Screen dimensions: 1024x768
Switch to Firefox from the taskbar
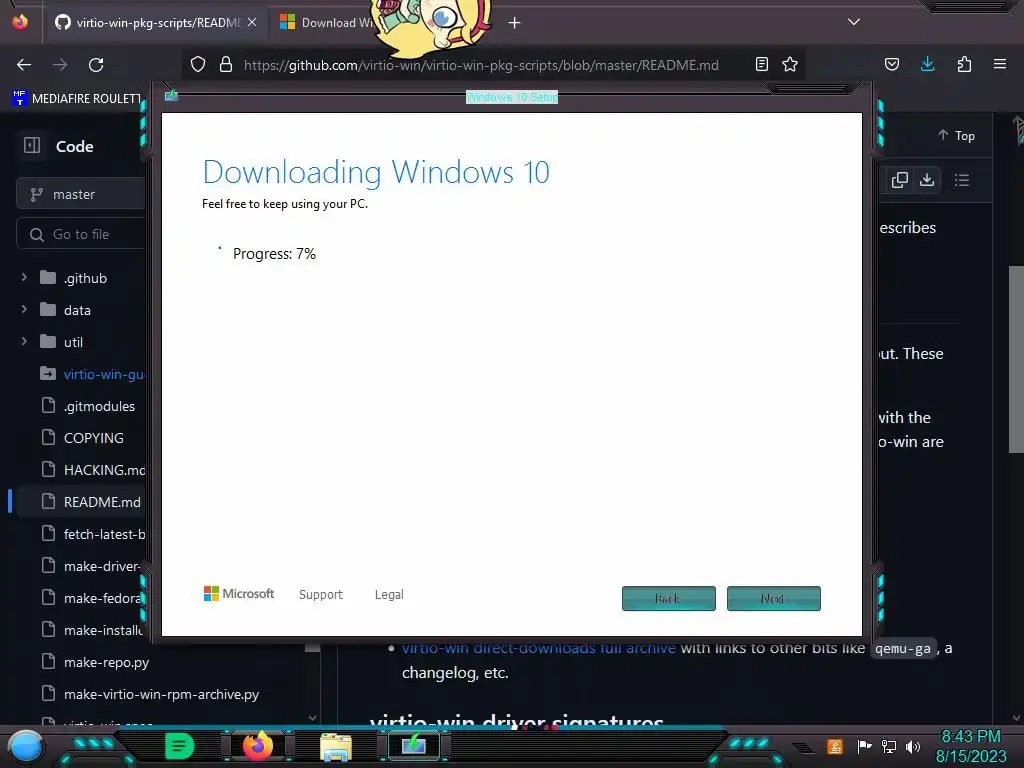[x=258, y=746]
